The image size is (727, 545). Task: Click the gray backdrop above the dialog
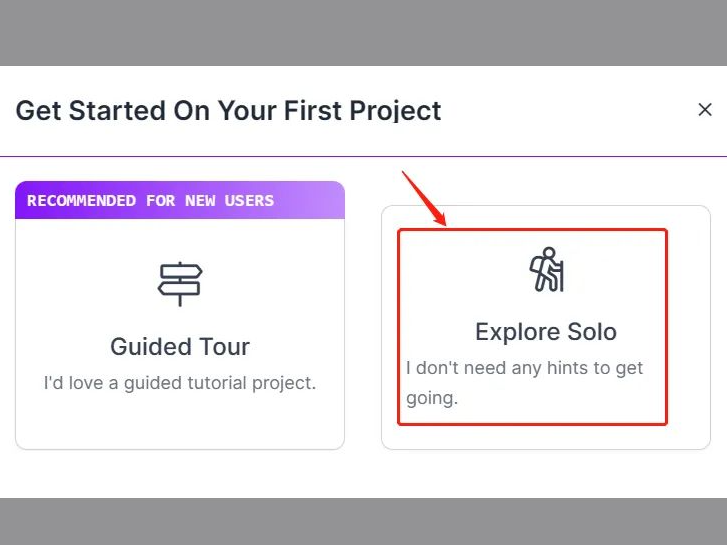click(363, 32)
